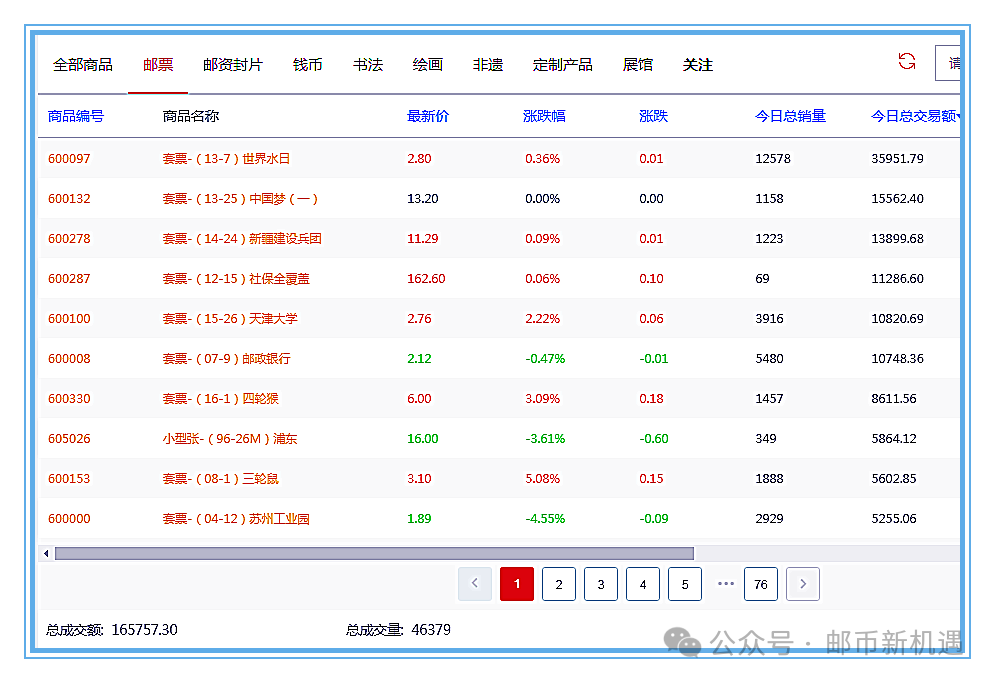This screenshot has height=683, width=995.
Task: Go to the next page arrow
Action: click(x=803, y=584)
